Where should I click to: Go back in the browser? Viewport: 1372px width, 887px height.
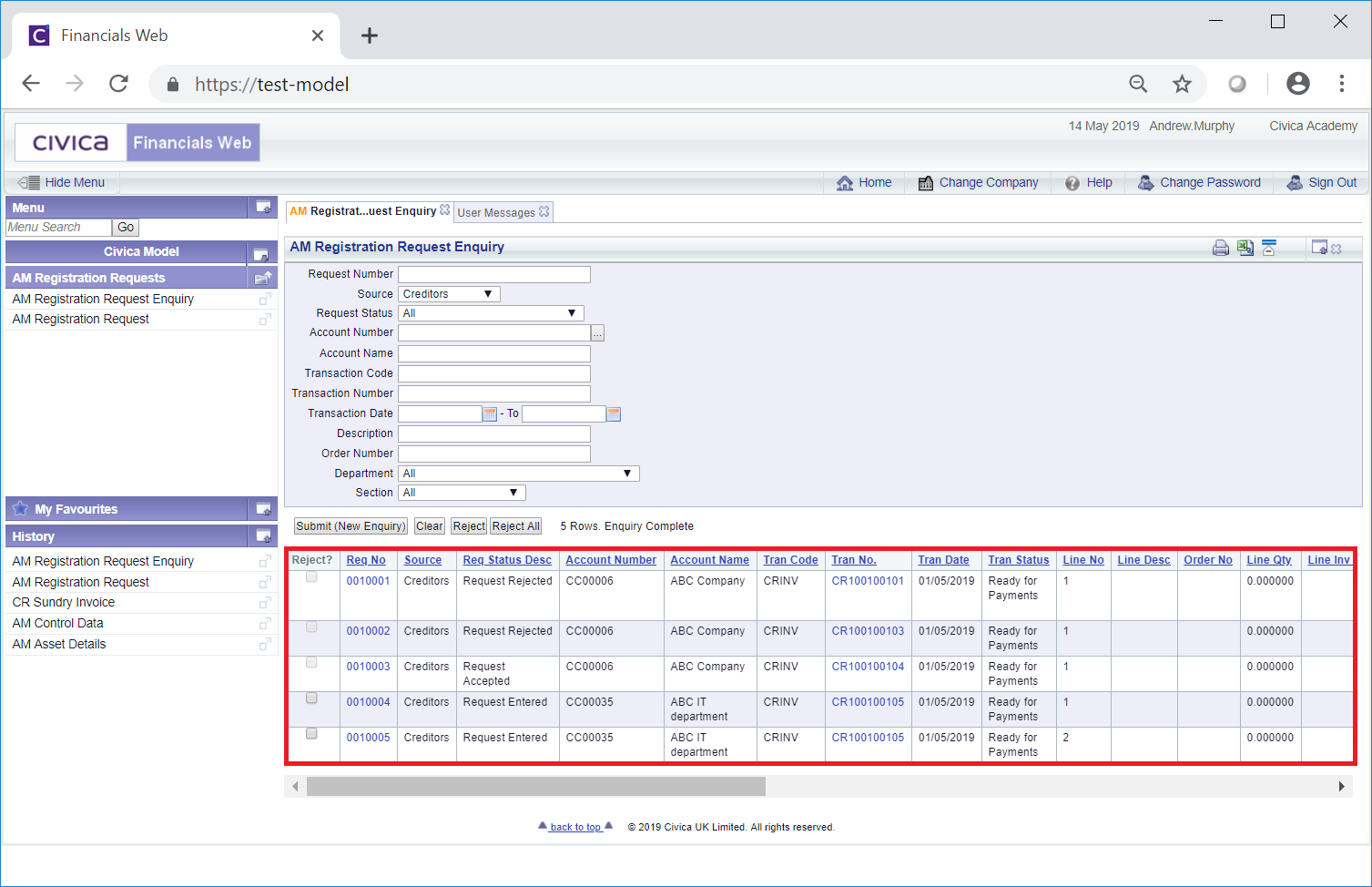click(31, 84)
